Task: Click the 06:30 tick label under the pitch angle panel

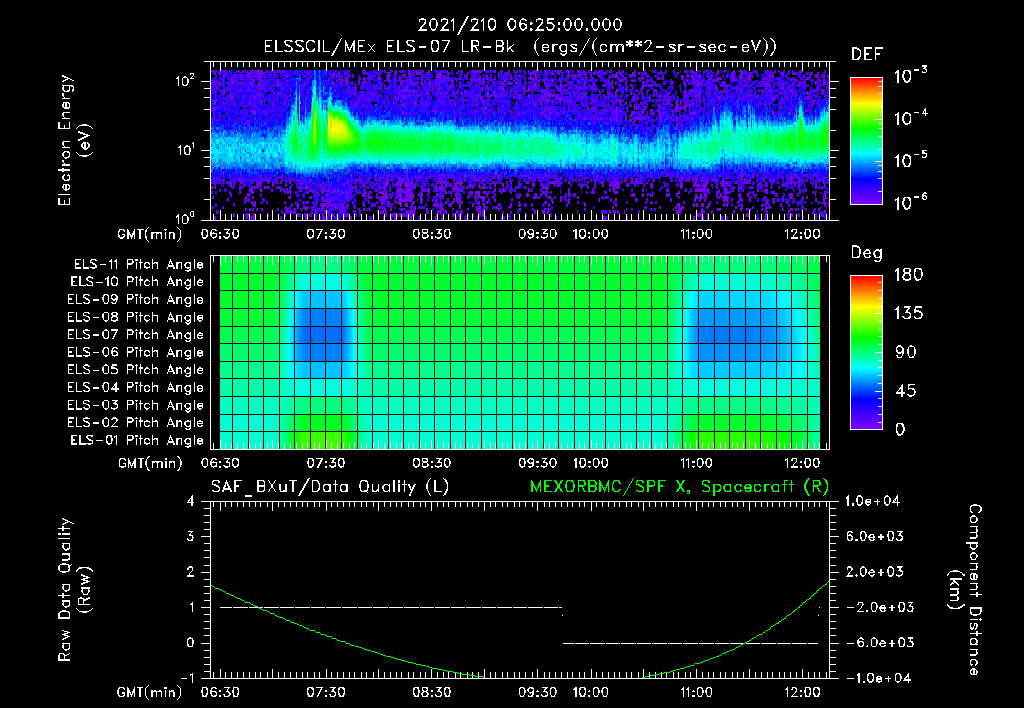Action: (220, 463)
